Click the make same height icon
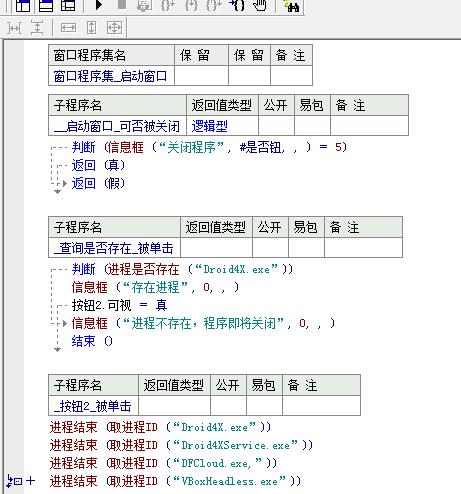Screen dimensions: 461x494 pyautogui.click(x=91, y=28)
